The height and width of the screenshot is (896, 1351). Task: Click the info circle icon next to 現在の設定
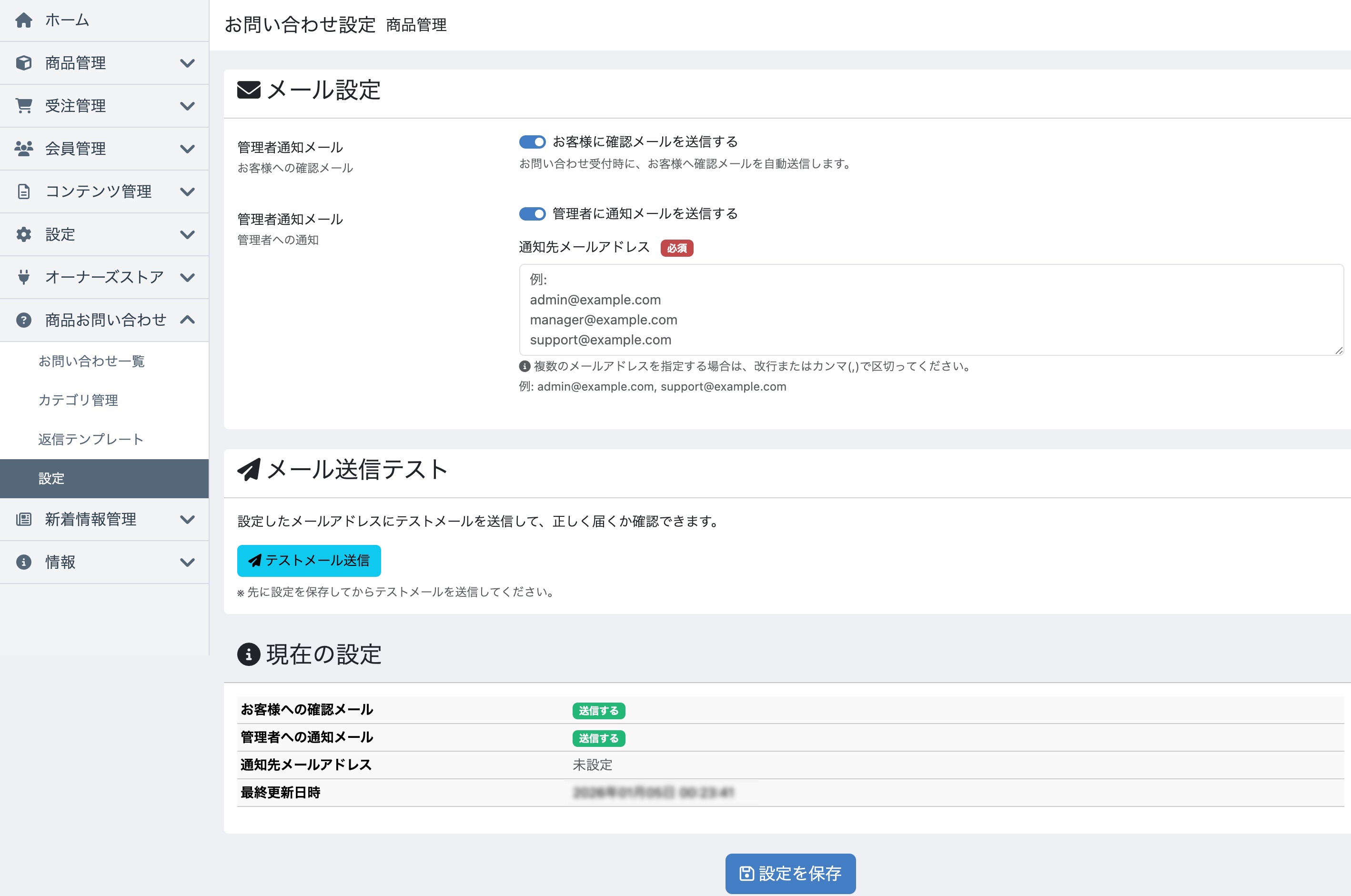[x=249, y=655]
